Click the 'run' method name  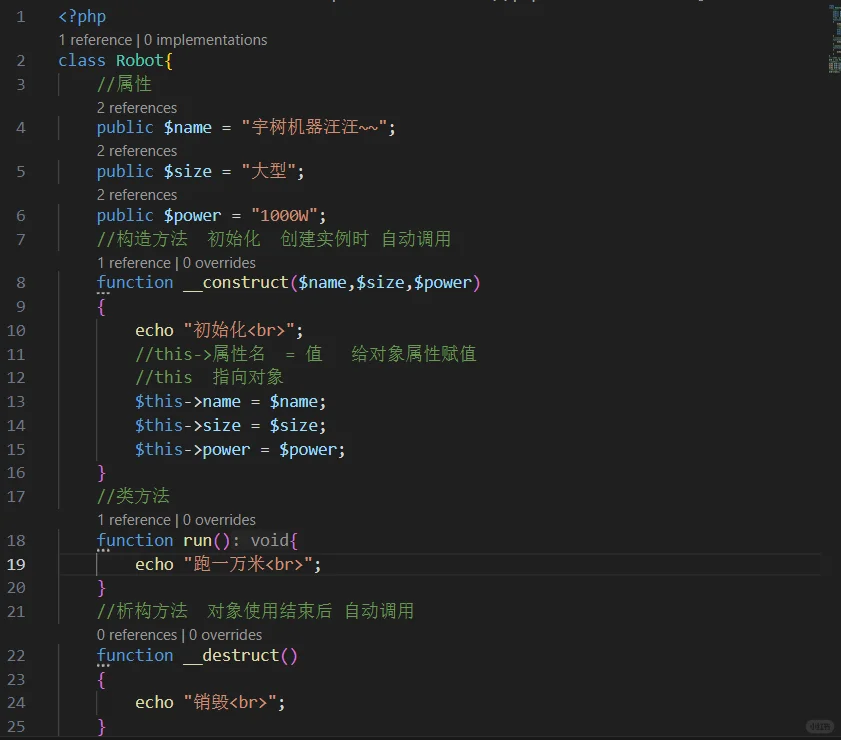197,541
